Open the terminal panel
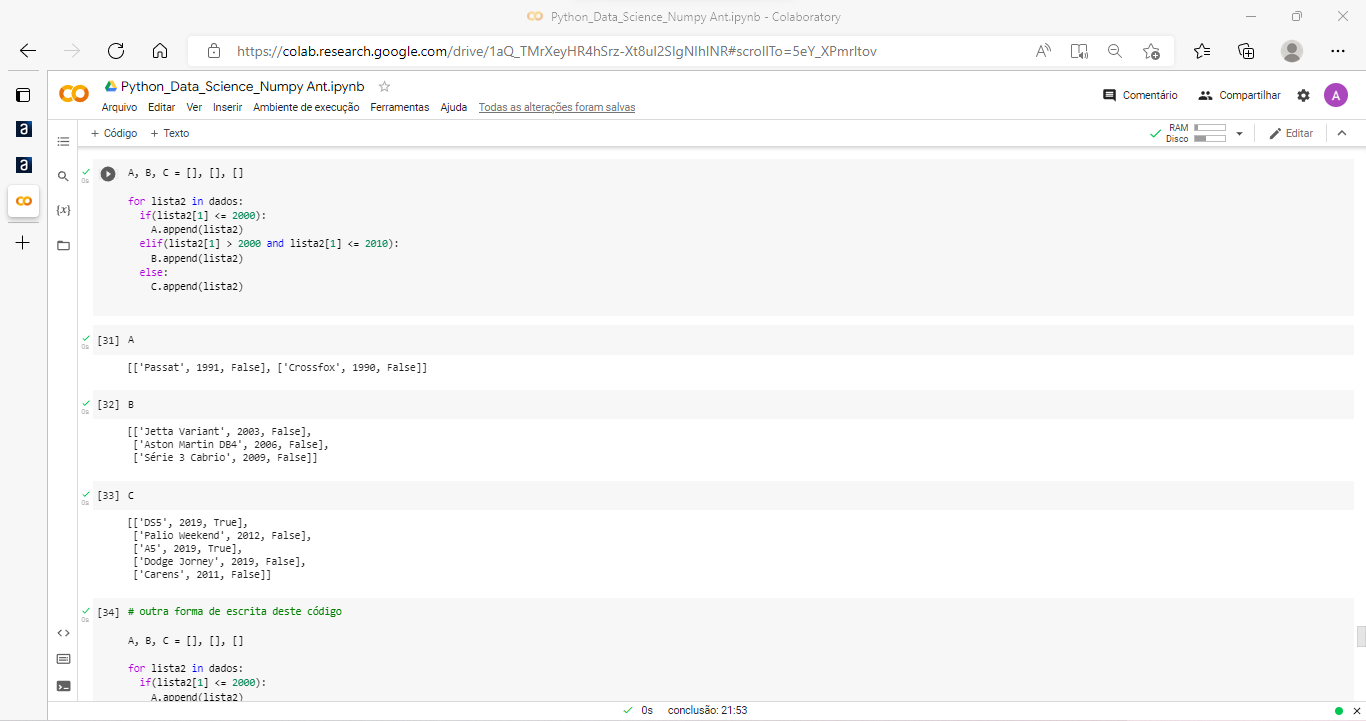Image resolution: width=1366 pixels, height=721 pixels. (63, 686)
